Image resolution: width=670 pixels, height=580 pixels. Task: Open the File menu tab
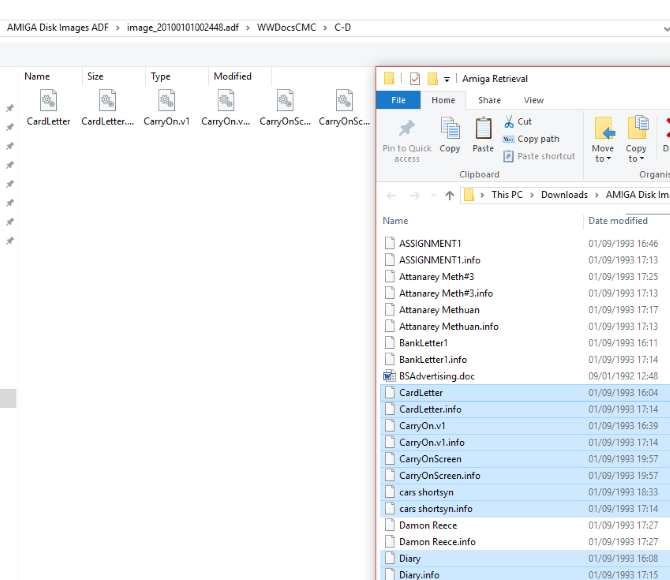tap(398, 100)
